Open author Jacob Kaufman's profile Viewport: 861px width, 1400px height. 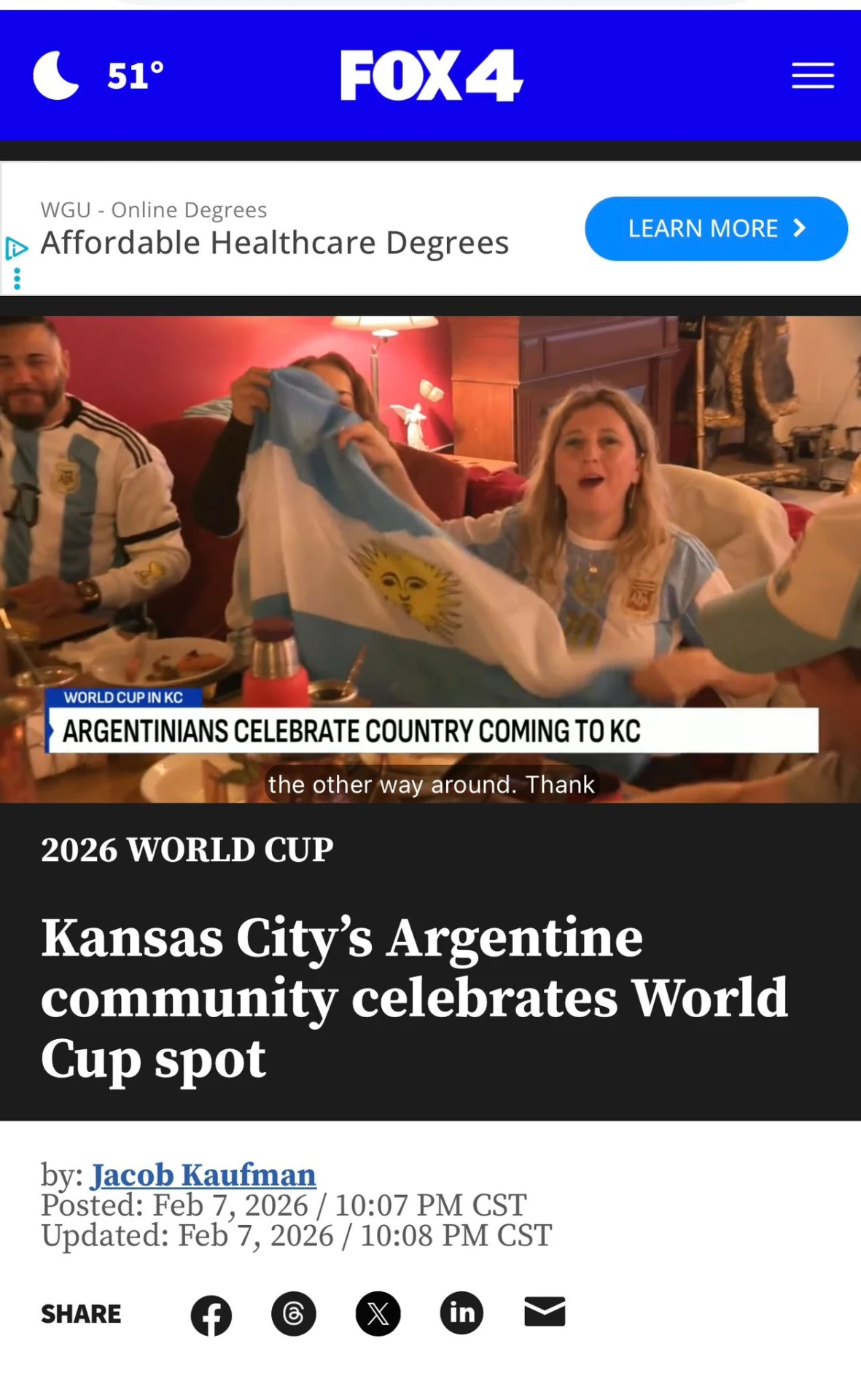(x=203, y=1175)
